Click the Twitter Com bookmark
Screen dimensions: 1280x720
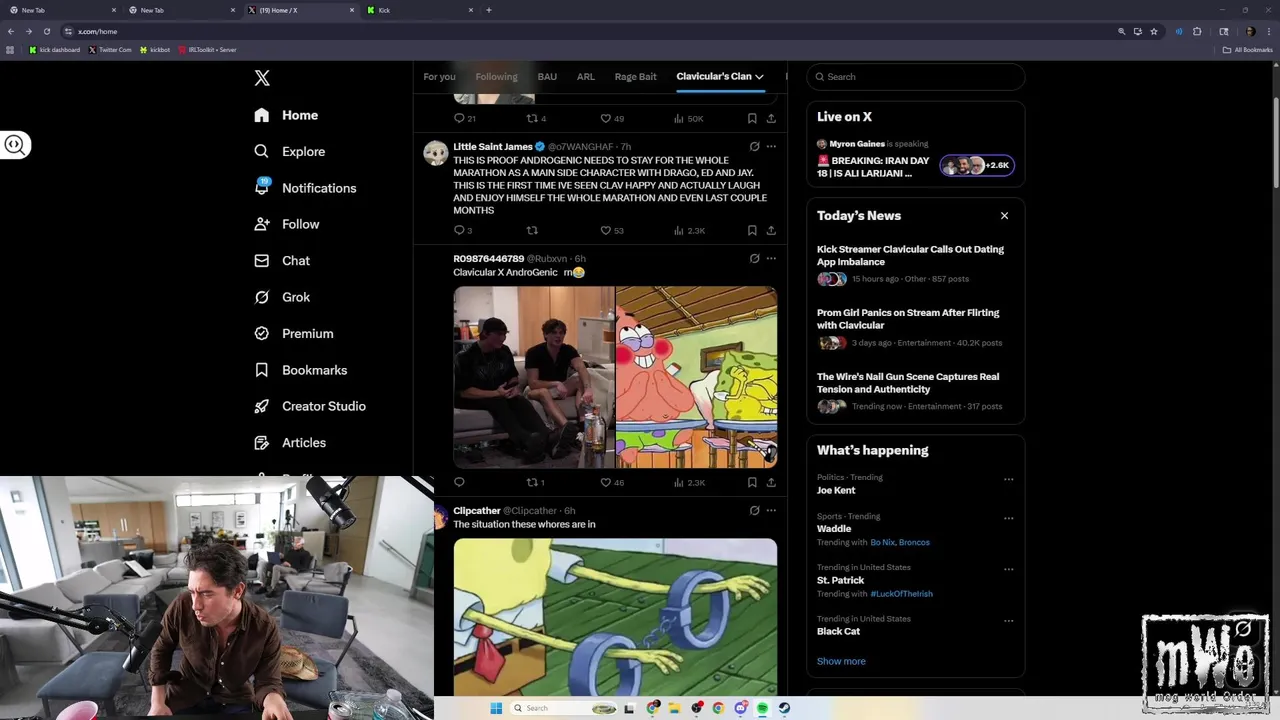point(110,49)
